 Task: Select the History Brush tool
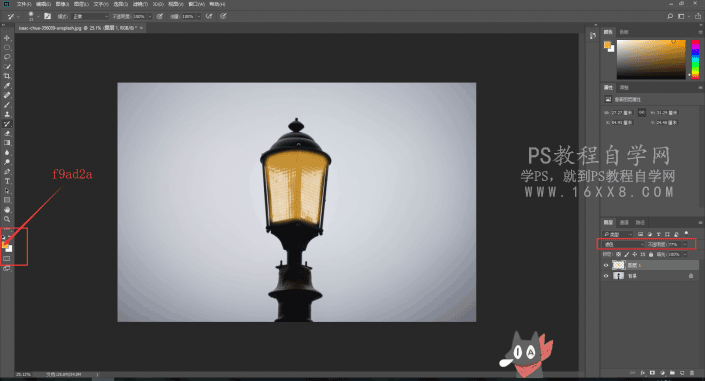pos(7,124)
